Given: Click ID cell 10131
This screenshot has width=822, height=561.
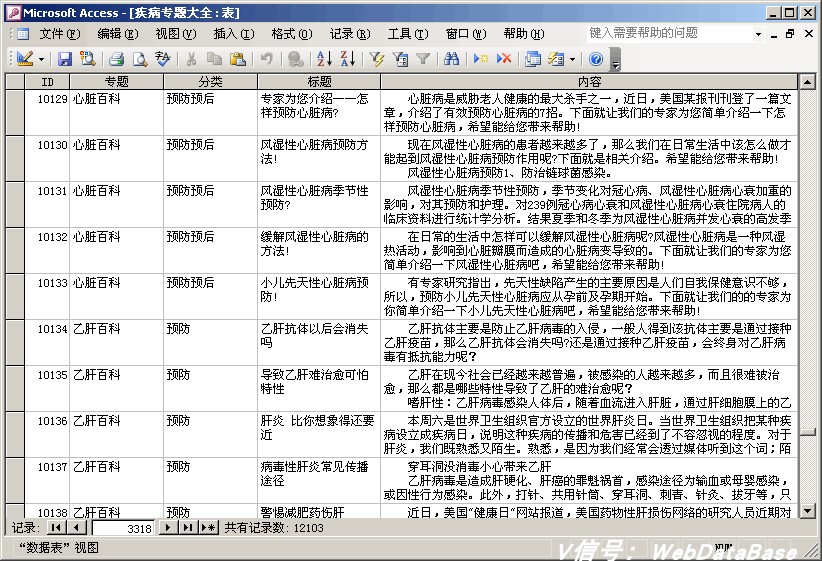Looking at the screenshot, I should [x=47, y=204].
